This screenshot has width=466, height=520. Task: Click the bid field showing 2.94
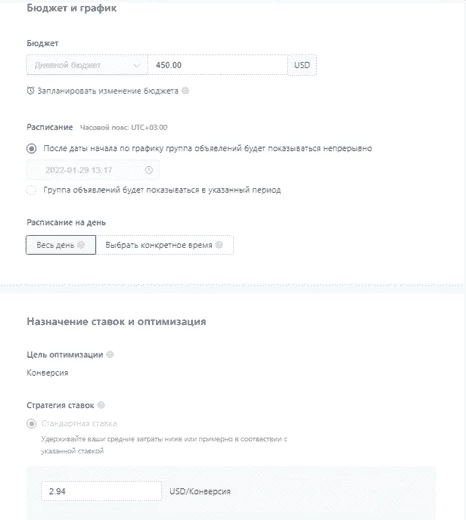coord(101,491)
